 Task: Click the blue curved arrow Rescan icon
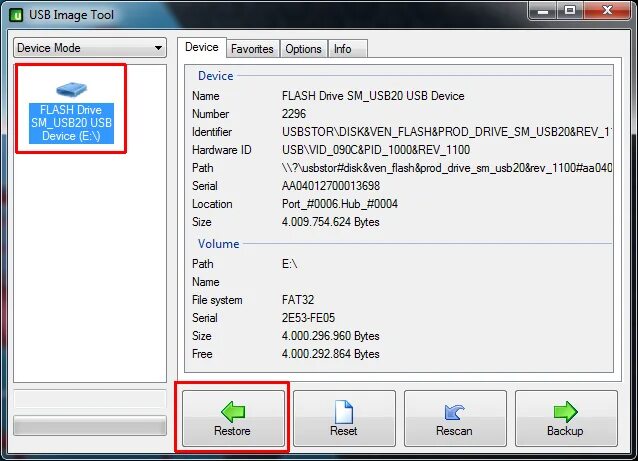(454, 412)
